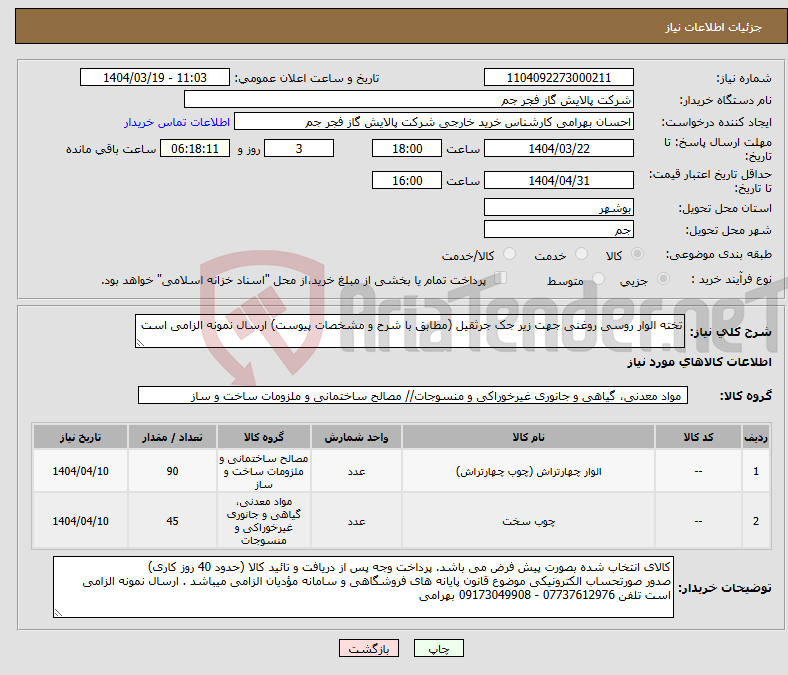Click the جزئیات اطلاعات نیاز page header
Viewport: 788px width, 675px height.
(713, 27)
